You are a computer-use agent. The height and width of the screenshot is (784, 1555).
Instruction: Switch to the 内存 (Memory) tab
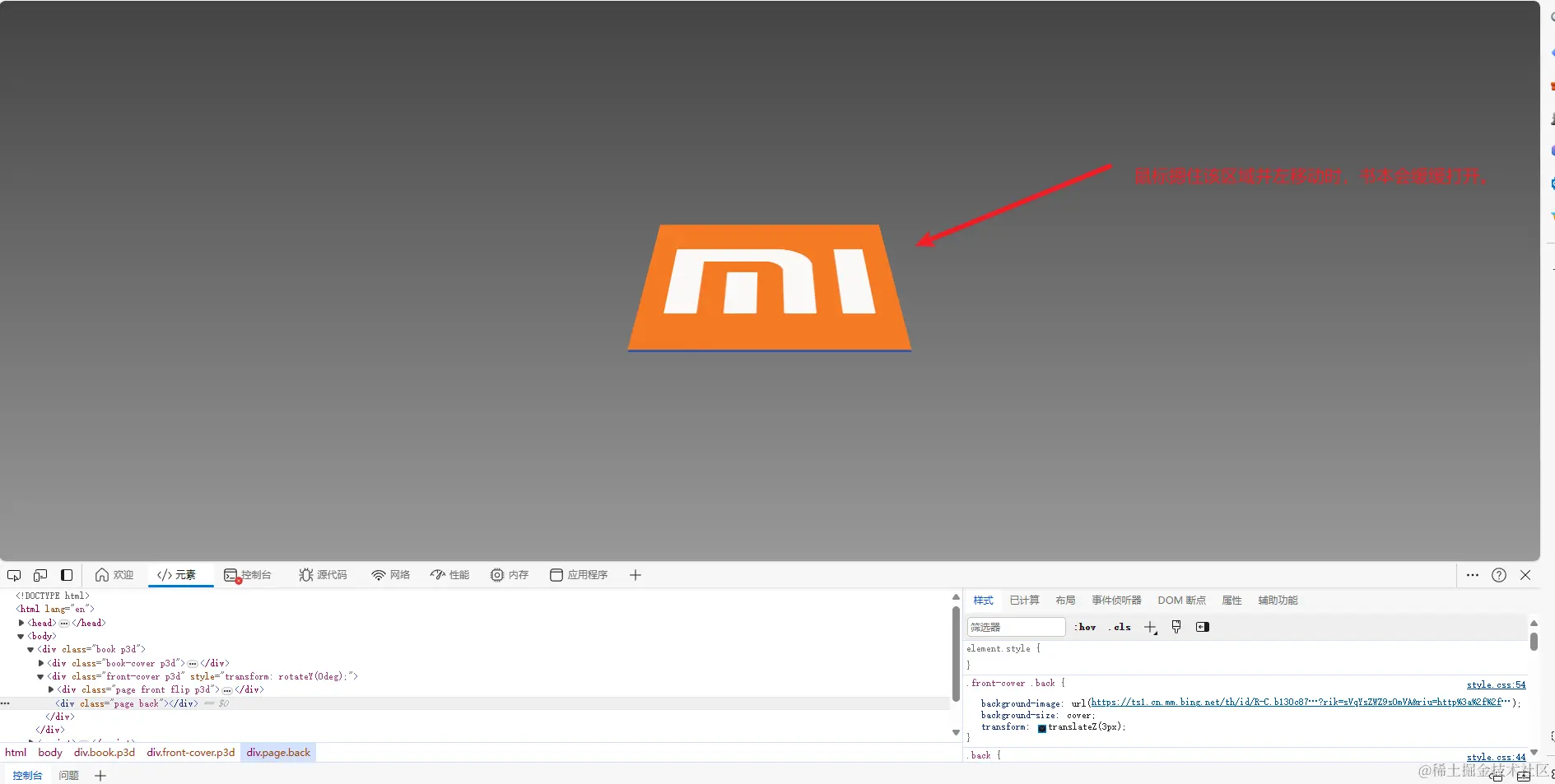[510, 575]
